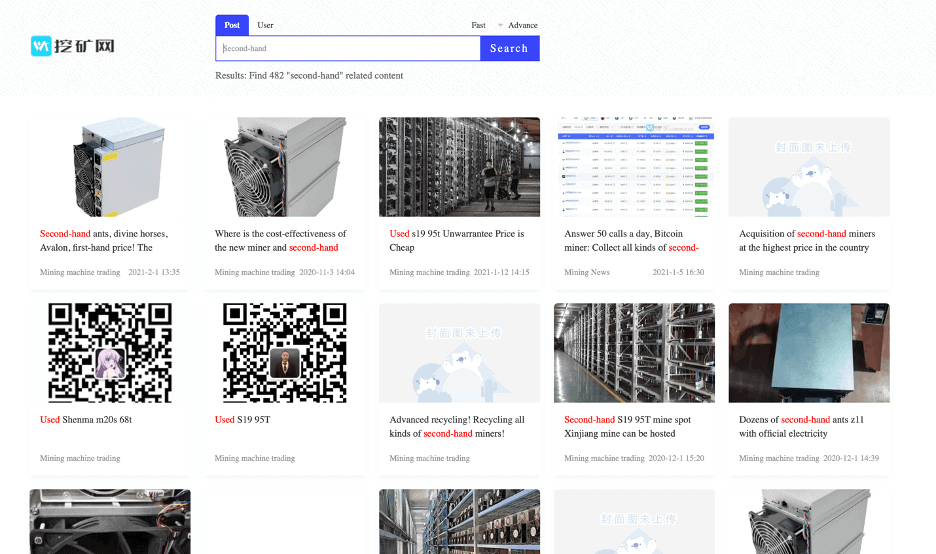
Task: Click the mining network site logo
Action: click(72, 46)
